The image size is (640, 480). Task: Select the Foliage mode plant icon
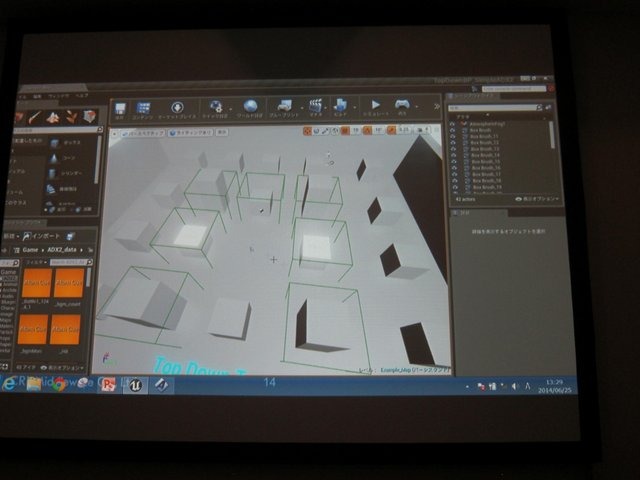pyautogui.click(x=72, y=118)
